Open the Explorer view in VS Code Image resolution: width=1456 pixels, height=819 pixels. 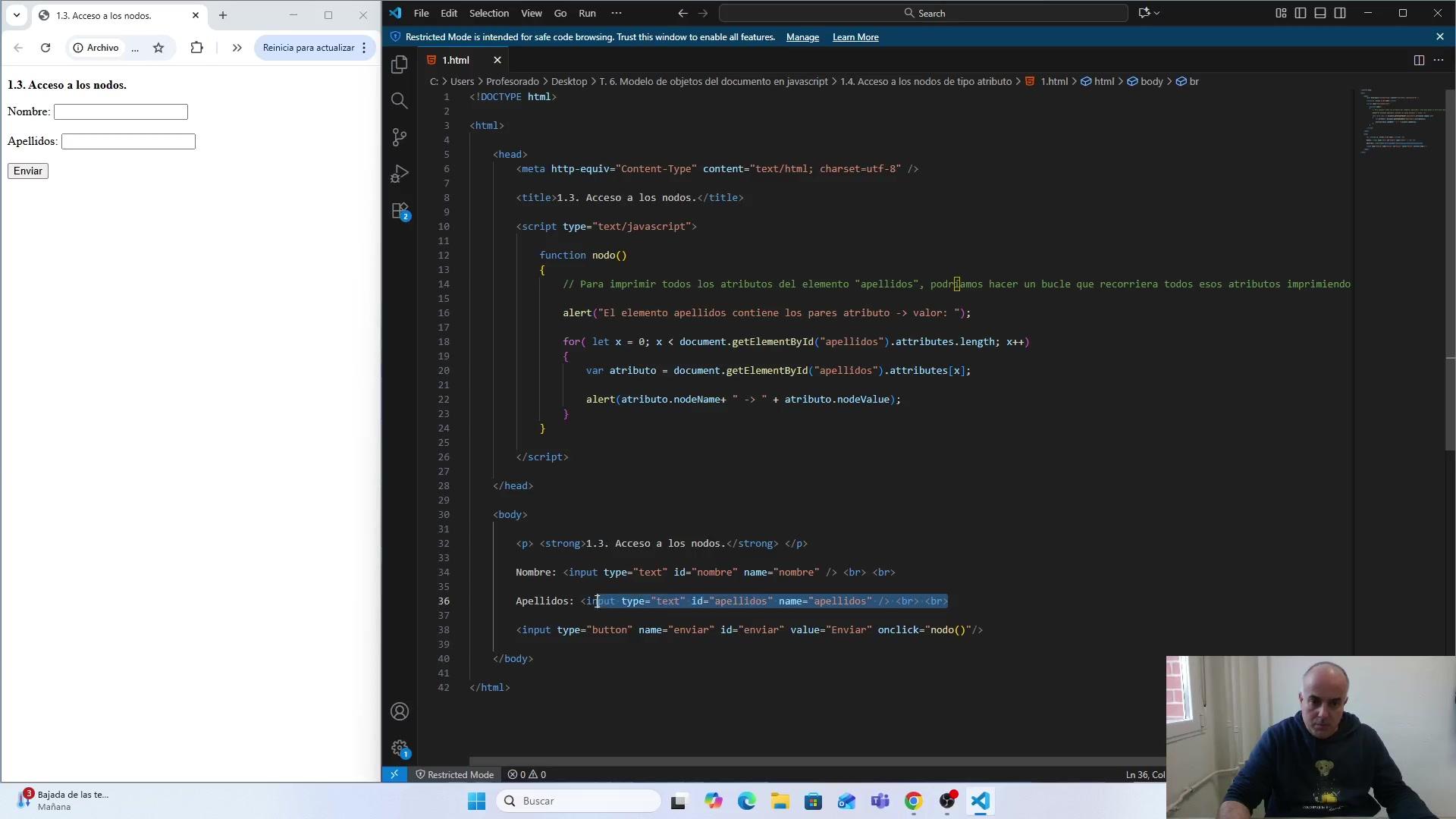(400, 64)
